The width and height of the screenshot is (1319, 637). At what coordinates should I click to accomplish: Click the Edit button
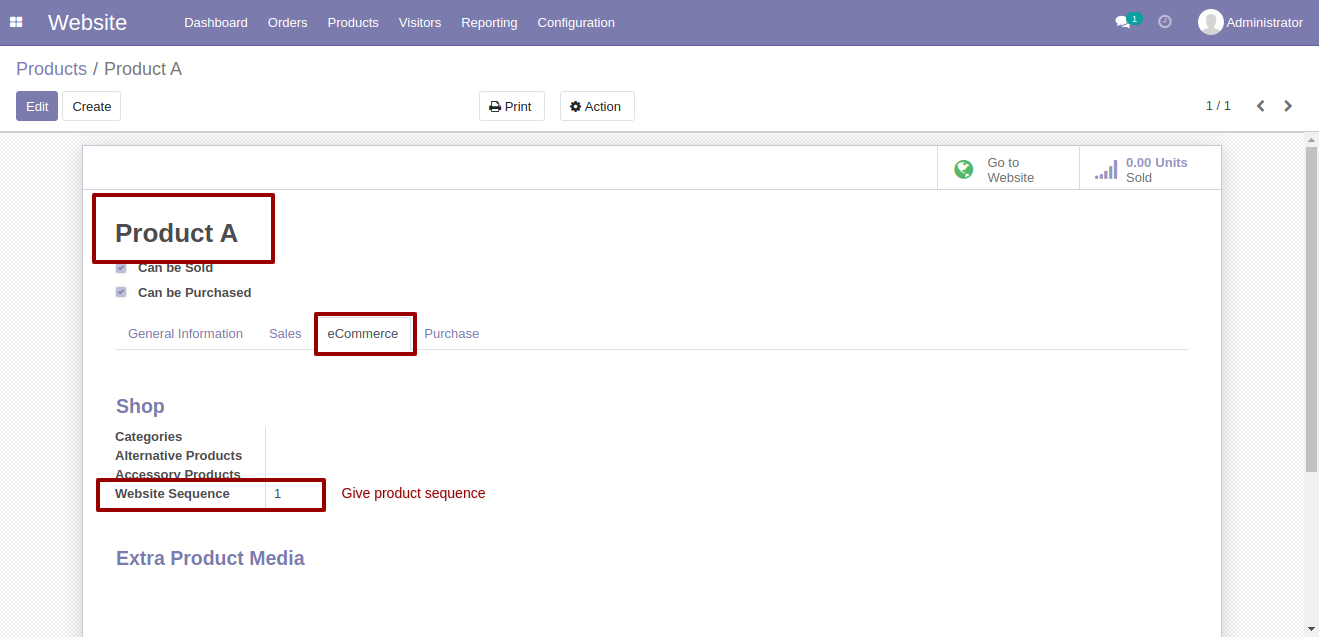pos(37,106)
